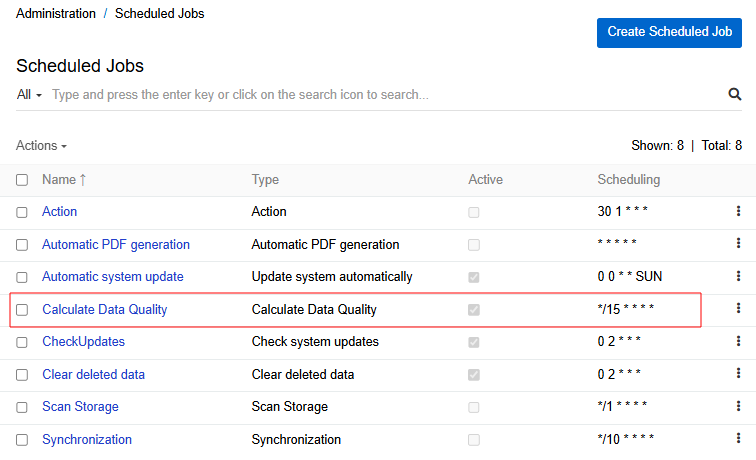Open the kebab menu for Automatic PDF generation

(x=738, y=244)
